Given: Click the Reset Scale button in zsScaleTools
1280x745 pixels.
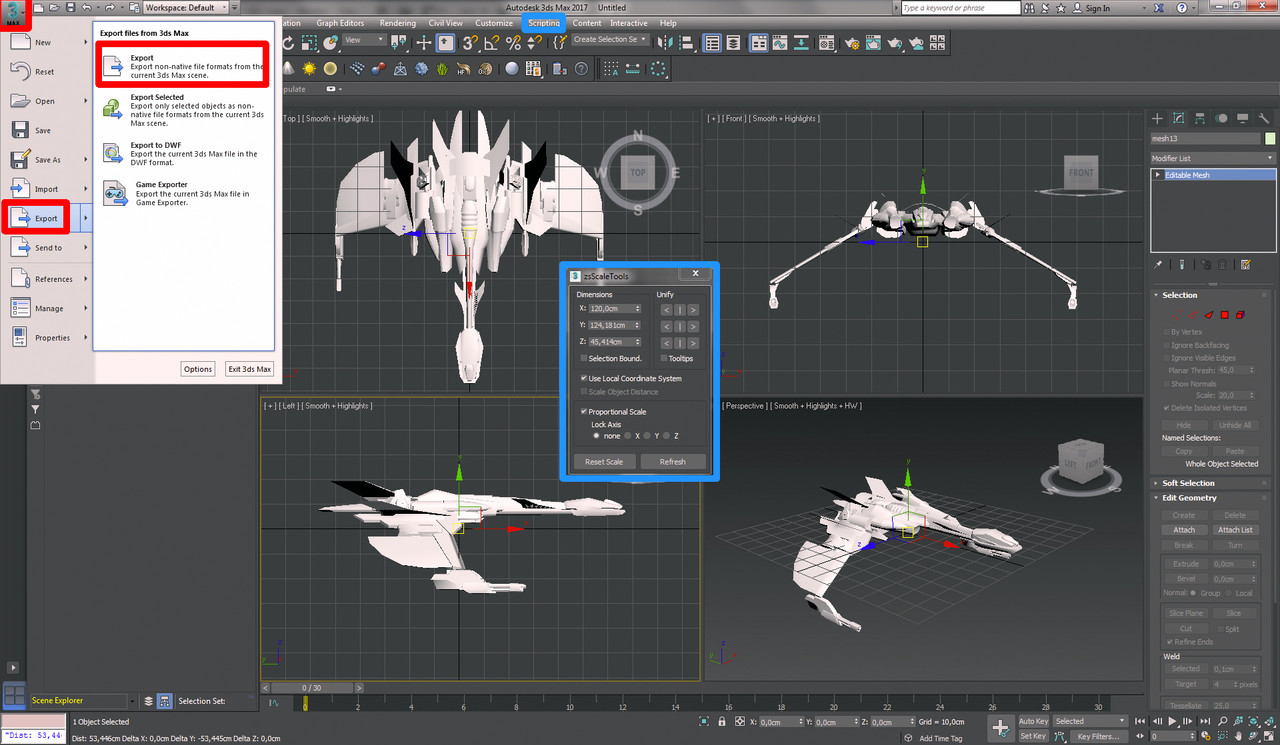Looking at the screenshot, I should pos(603,462).
